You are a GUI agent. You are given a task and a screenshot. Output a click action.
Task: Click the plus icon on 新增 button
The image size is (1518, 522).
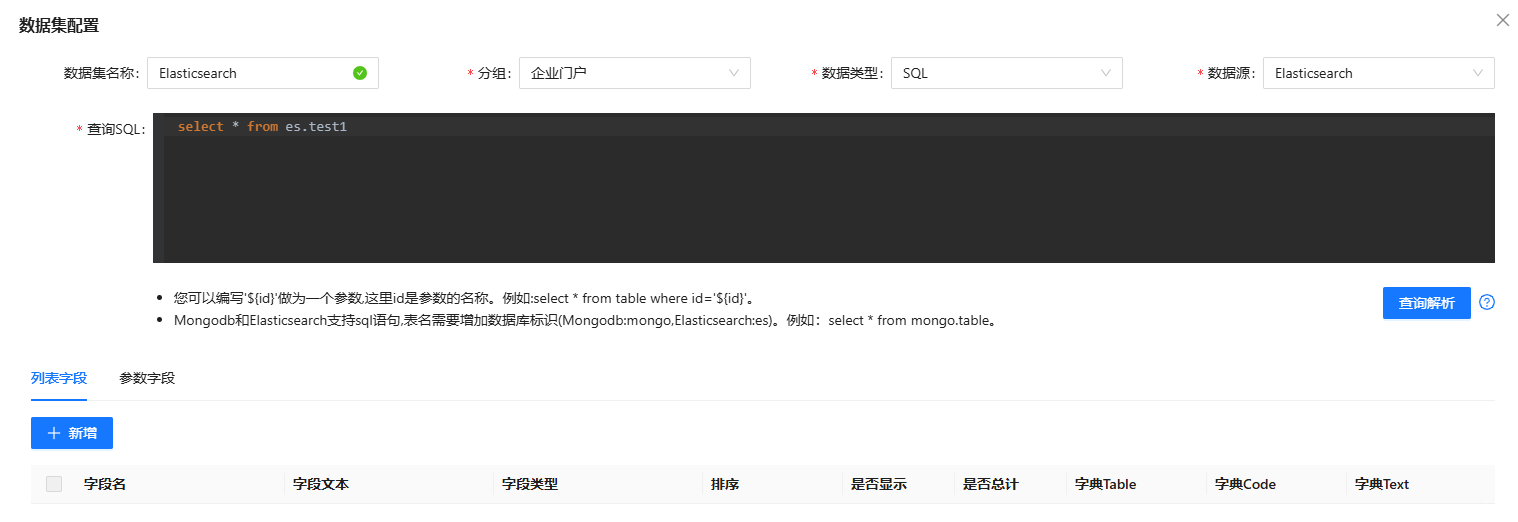coord(54,433)
